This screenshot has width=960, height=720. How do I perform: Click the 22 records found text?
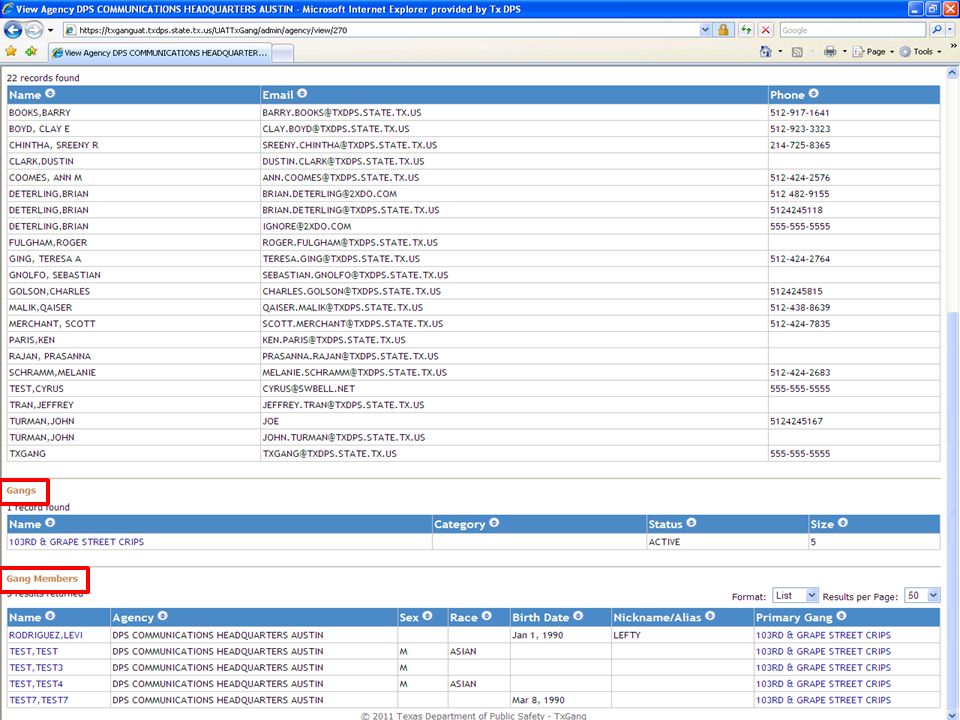point(43,78)
